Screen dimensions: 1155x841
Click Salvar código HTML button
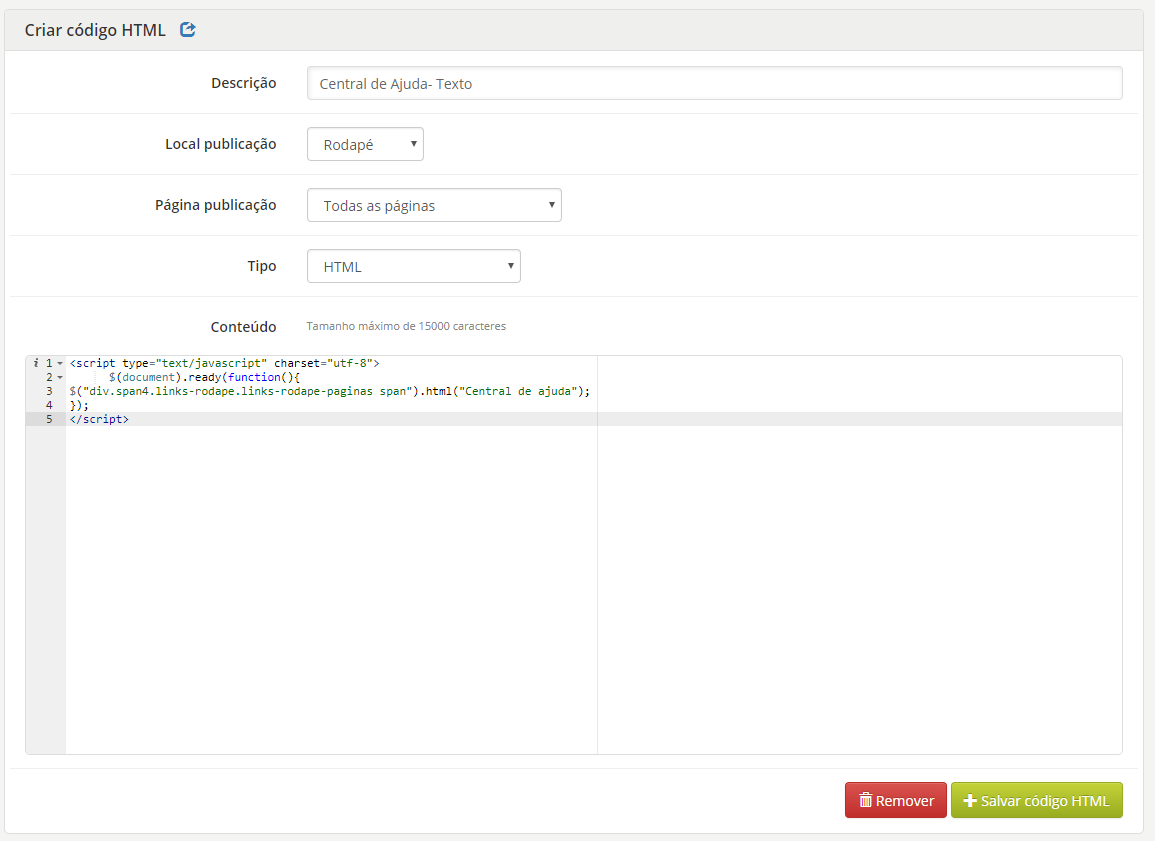pyautogui.click(x=1036, y=800)
